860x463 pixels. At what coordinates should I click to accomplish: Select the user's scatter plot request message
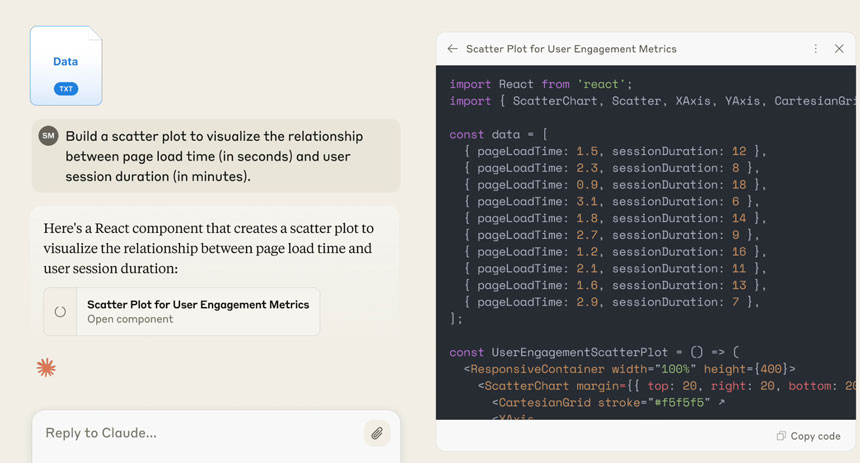point(216,156)
